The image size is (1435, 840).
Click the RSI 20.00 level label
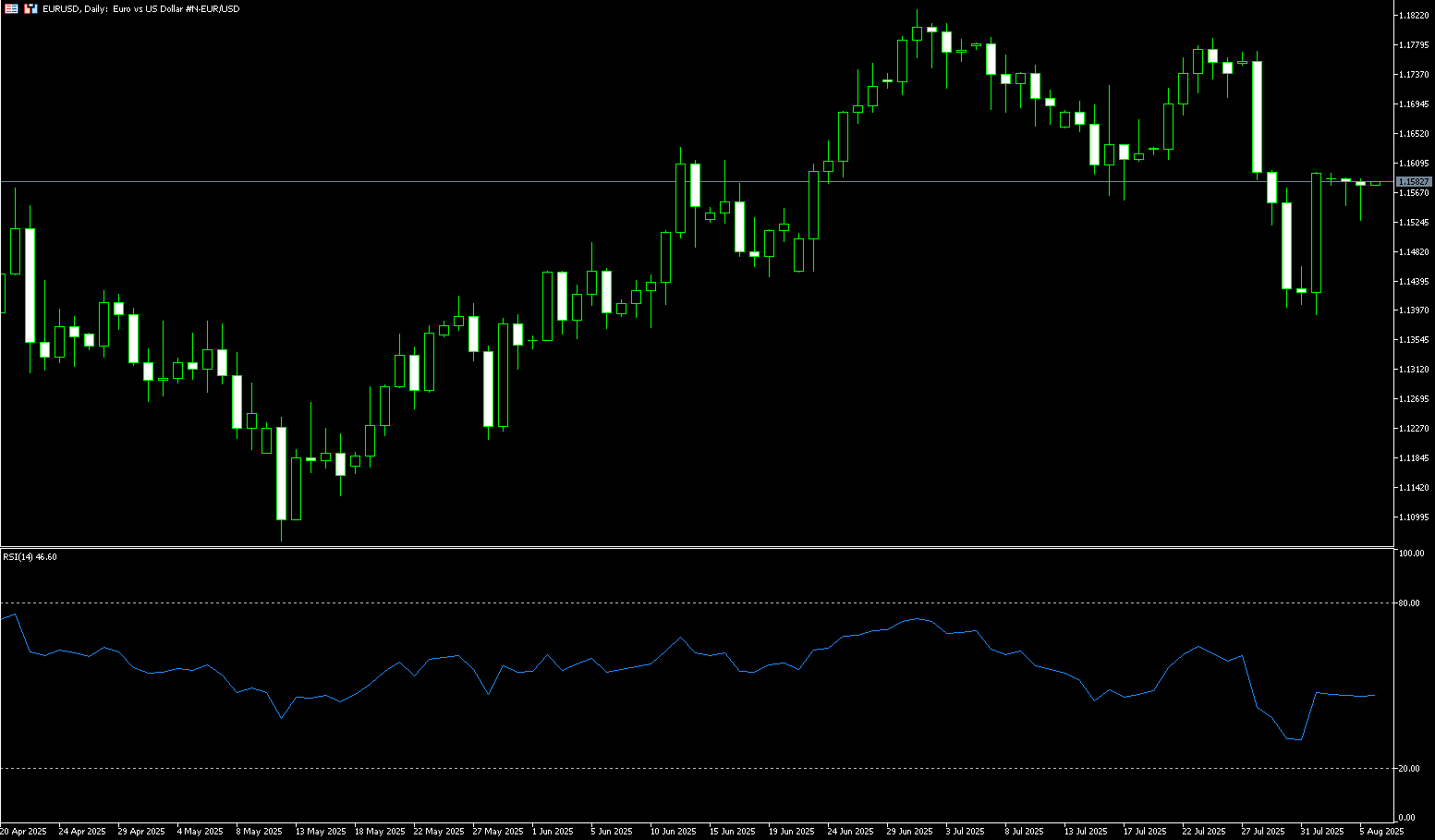pos(1409,769)
